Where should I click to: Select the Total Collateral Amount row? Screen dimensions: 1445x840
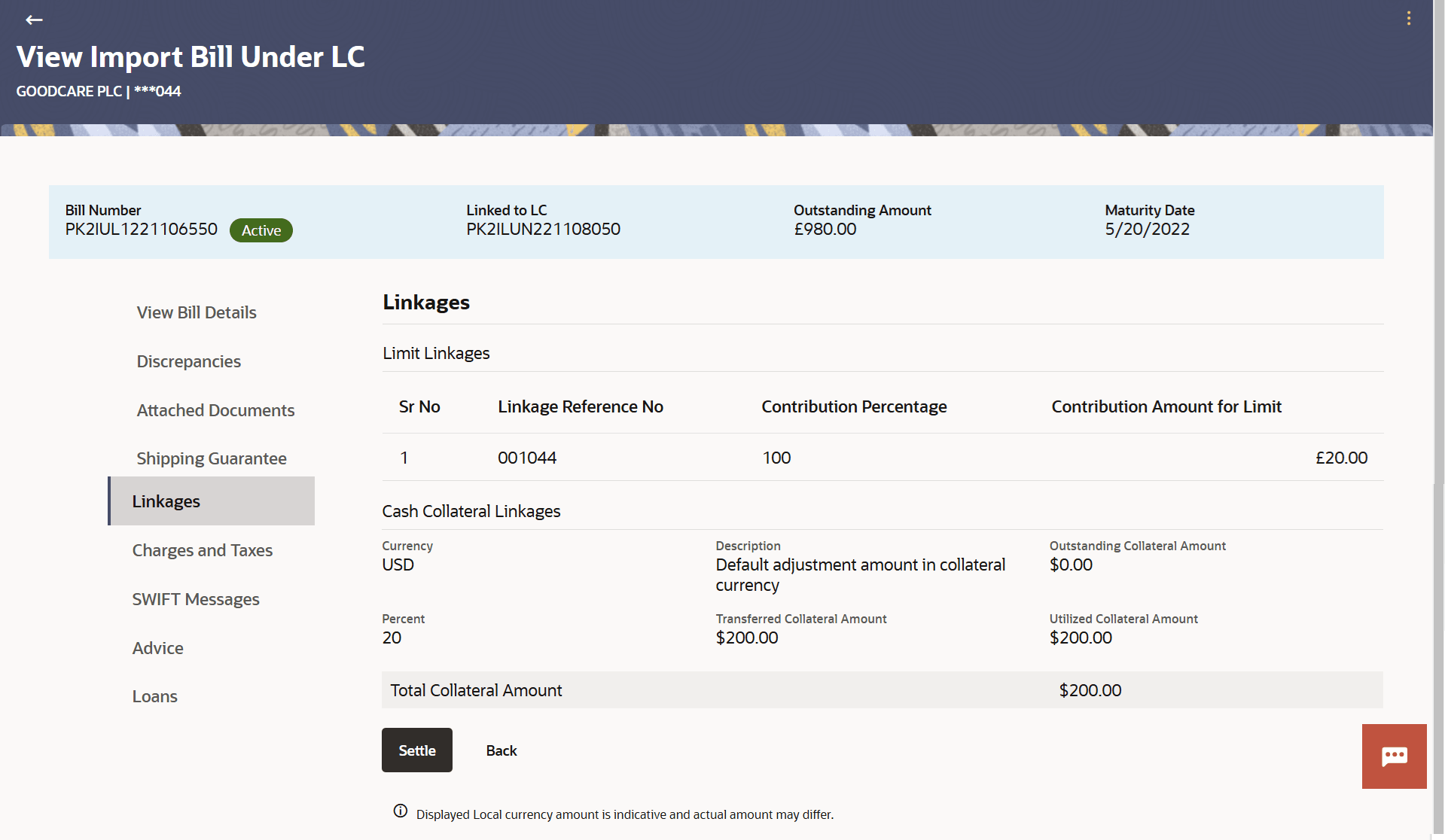(x=475, y=689)
